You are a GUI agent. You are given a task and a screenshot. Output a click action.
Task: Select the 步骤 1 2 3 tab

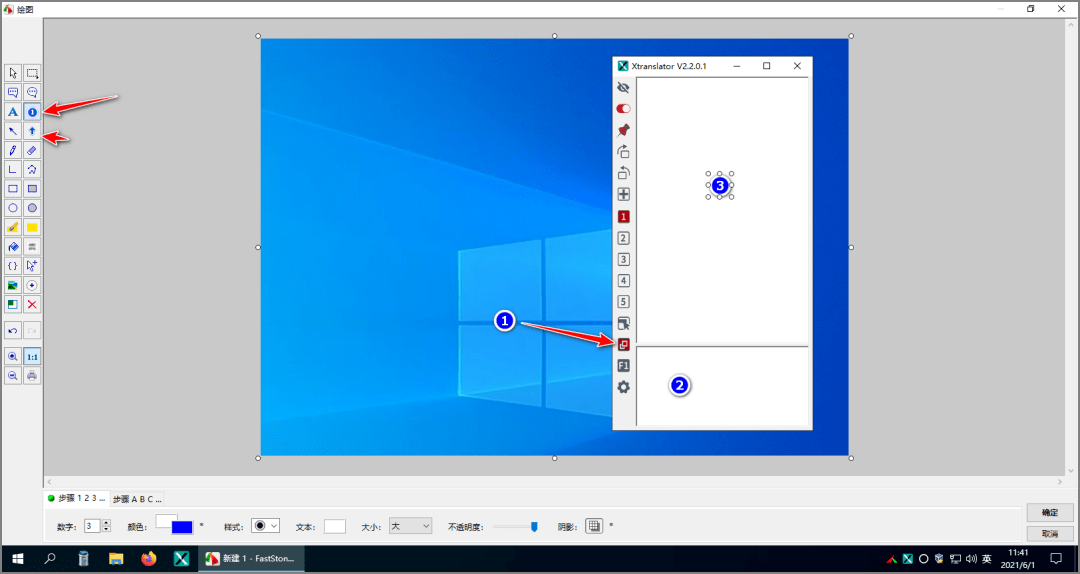[76, 498]
